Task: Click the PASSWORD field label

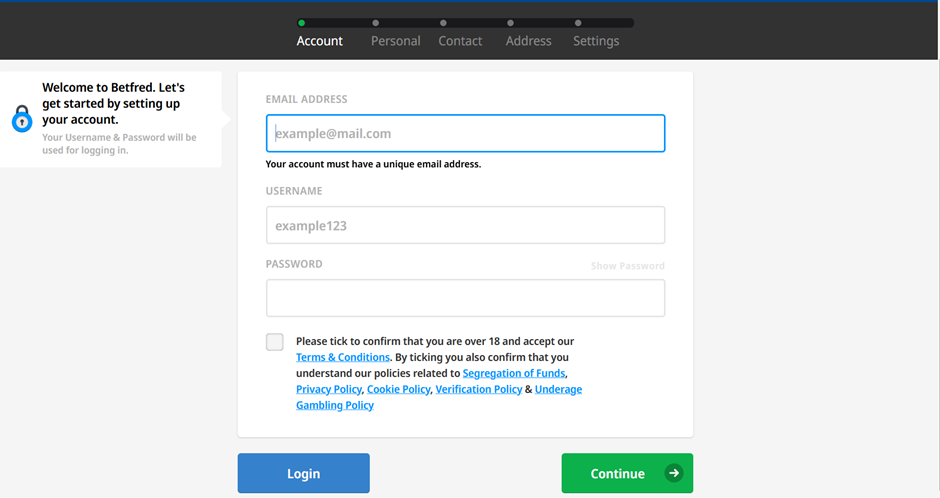Action: pyautogui.click(x=294, y=264)
